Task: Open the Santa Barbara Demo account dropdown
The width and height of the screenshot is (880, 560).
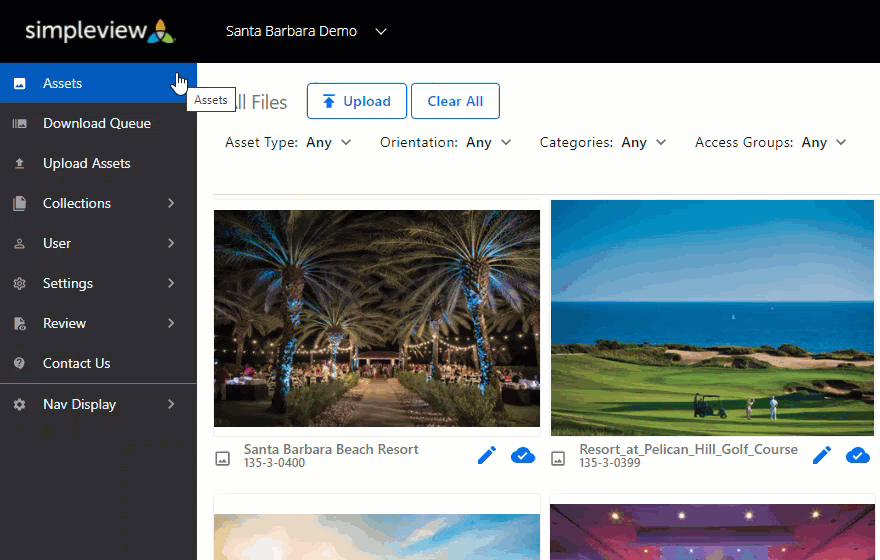Action: (x=306, y=31)
